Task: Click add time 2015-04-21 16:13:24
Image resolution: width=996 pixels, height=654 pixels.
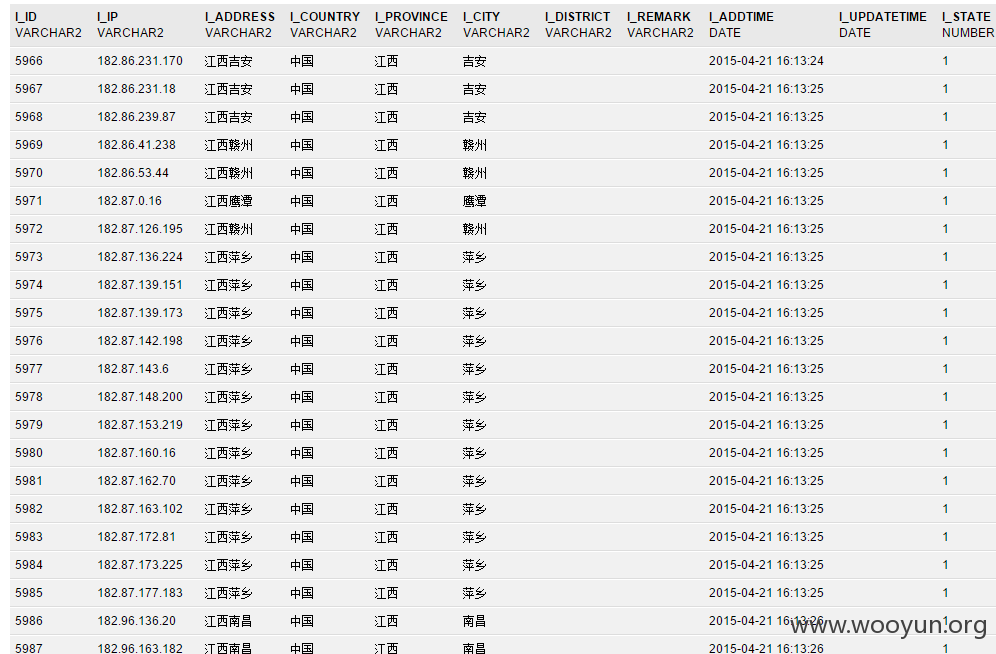Action: coord(766,61)
